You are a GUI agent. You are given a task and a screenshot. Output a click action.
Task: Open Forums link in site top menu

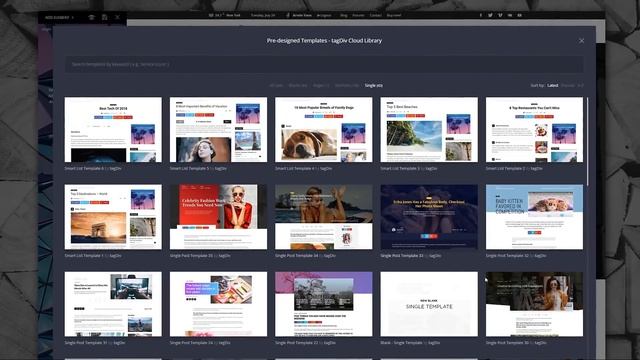tap(358, 16)
